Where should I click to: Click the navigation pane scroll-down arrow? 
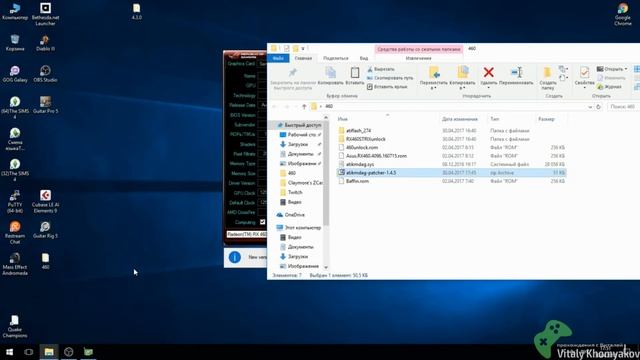pos(326,267)
